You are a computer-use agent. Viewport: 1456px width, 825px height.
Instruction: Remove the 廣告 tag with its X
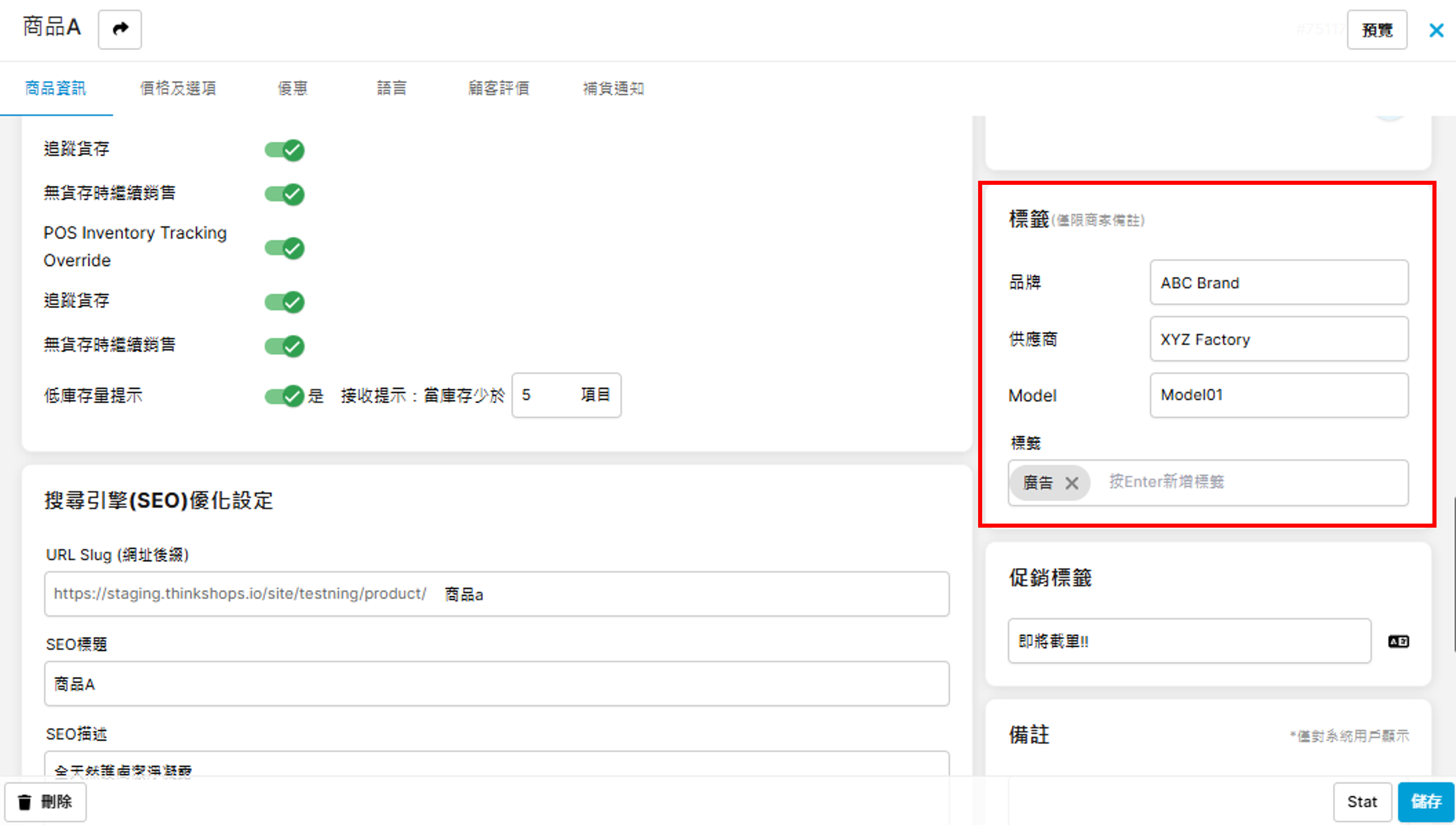tap(1071, 483)
